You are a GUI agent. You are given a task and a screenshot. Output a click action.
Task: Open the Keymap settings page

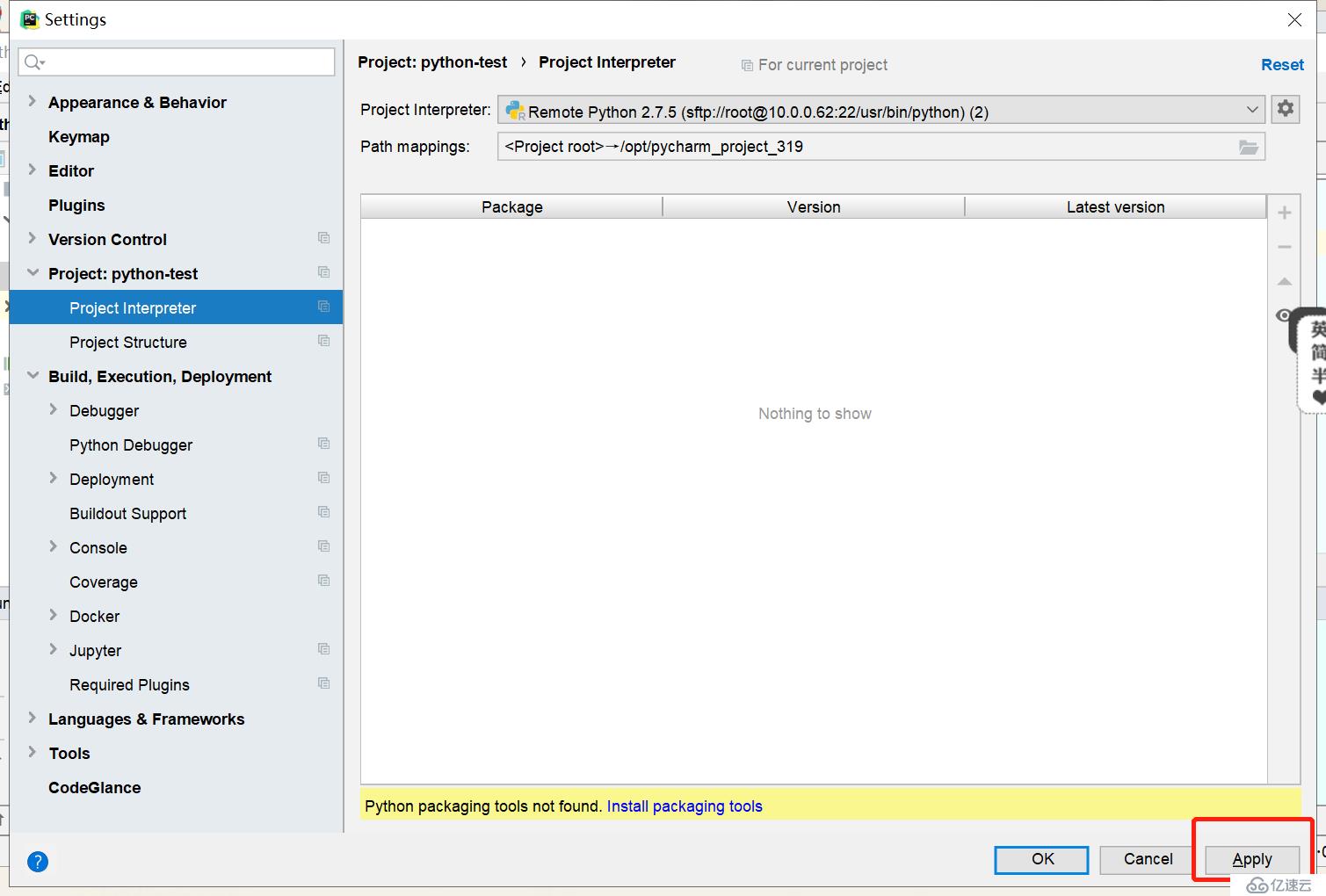pyautogui.click(x=79, y=136)
